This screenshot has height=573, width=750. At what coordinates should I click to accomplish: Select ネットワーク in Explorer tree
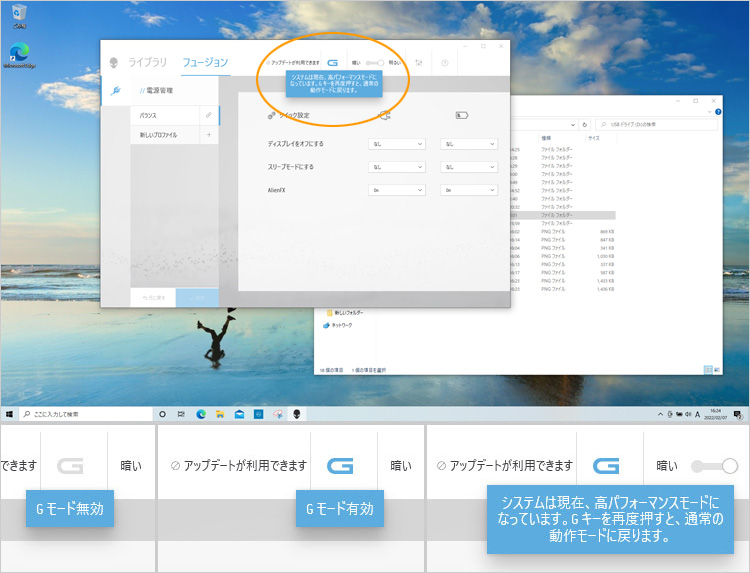coord(338,325)
